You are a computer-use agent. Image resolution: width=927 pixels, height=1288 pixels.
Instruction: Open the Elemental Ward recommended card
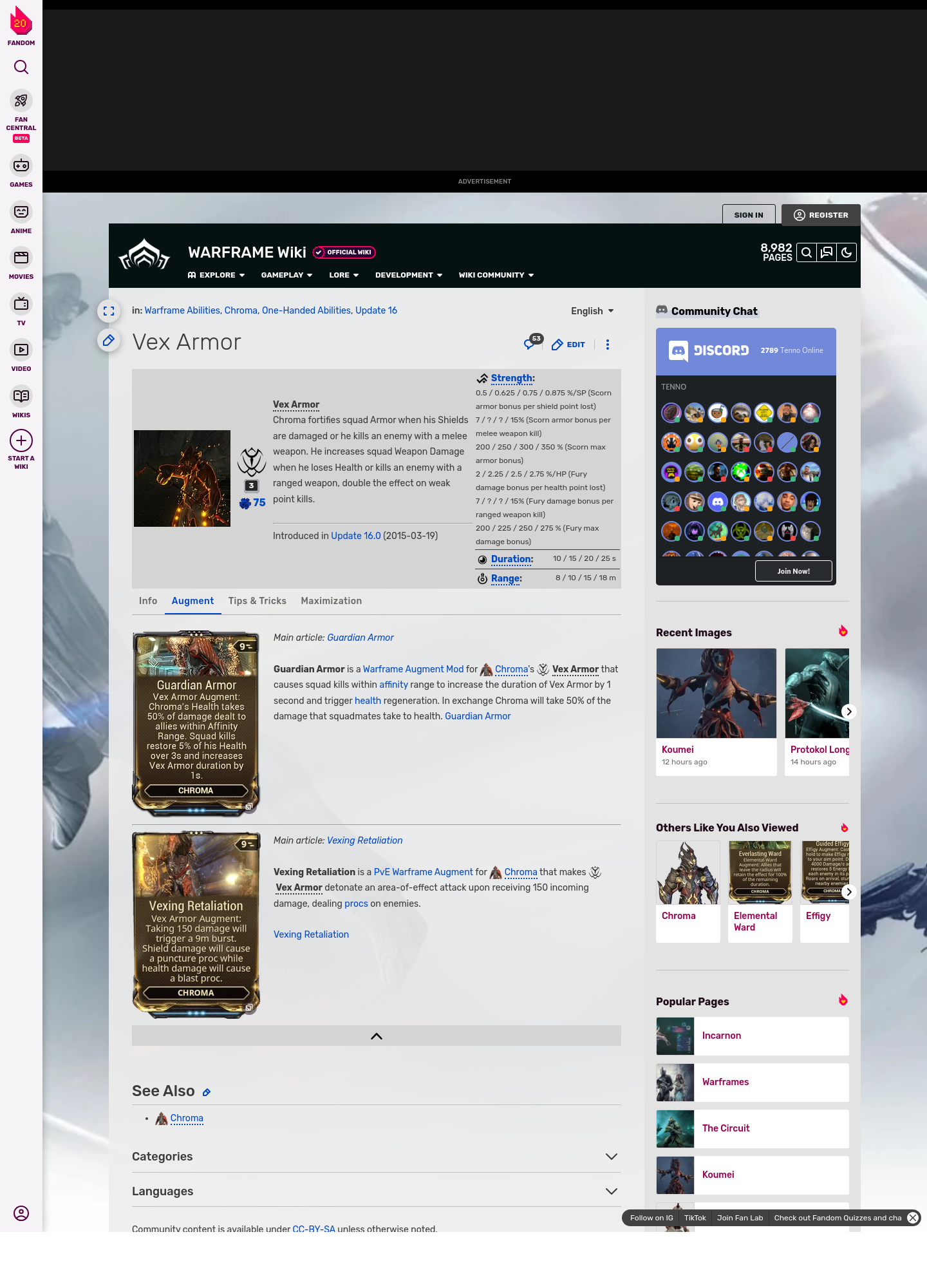760,892
